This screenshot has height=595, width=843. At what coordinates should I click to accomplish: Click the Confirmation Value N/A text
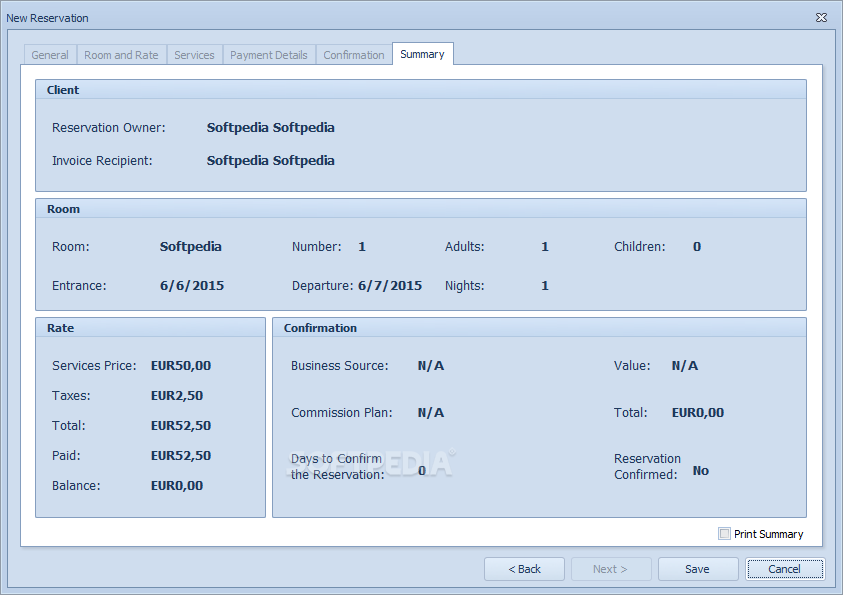click(x=684, y=366)
